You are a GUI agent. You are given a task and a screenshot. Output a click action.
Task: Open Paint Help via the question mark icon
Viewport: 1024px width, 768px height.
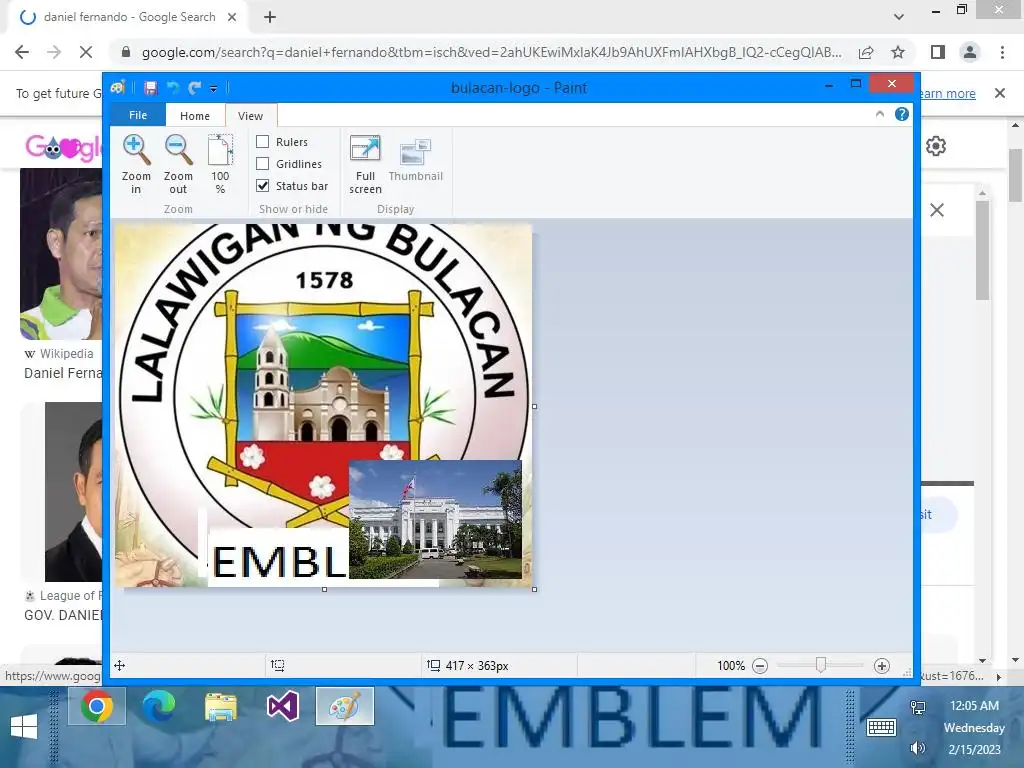[x=902, y=114]
